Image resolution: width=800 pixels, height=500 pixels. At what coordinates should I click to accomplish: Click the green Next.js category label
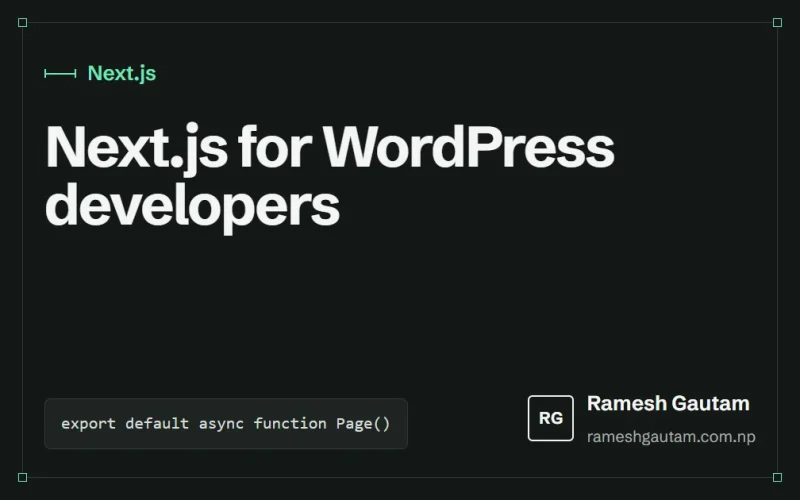(122, 73)
